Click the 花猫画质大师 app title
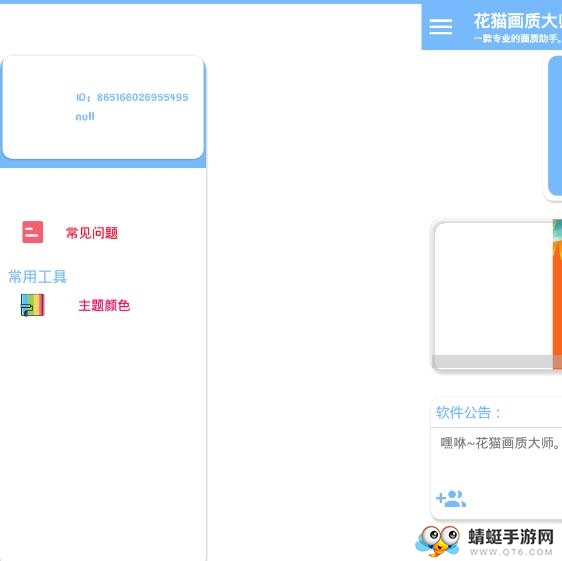Image resolution: width=562 pixels, height=561 pixels. pyautogui.click(x=518, y=21)
